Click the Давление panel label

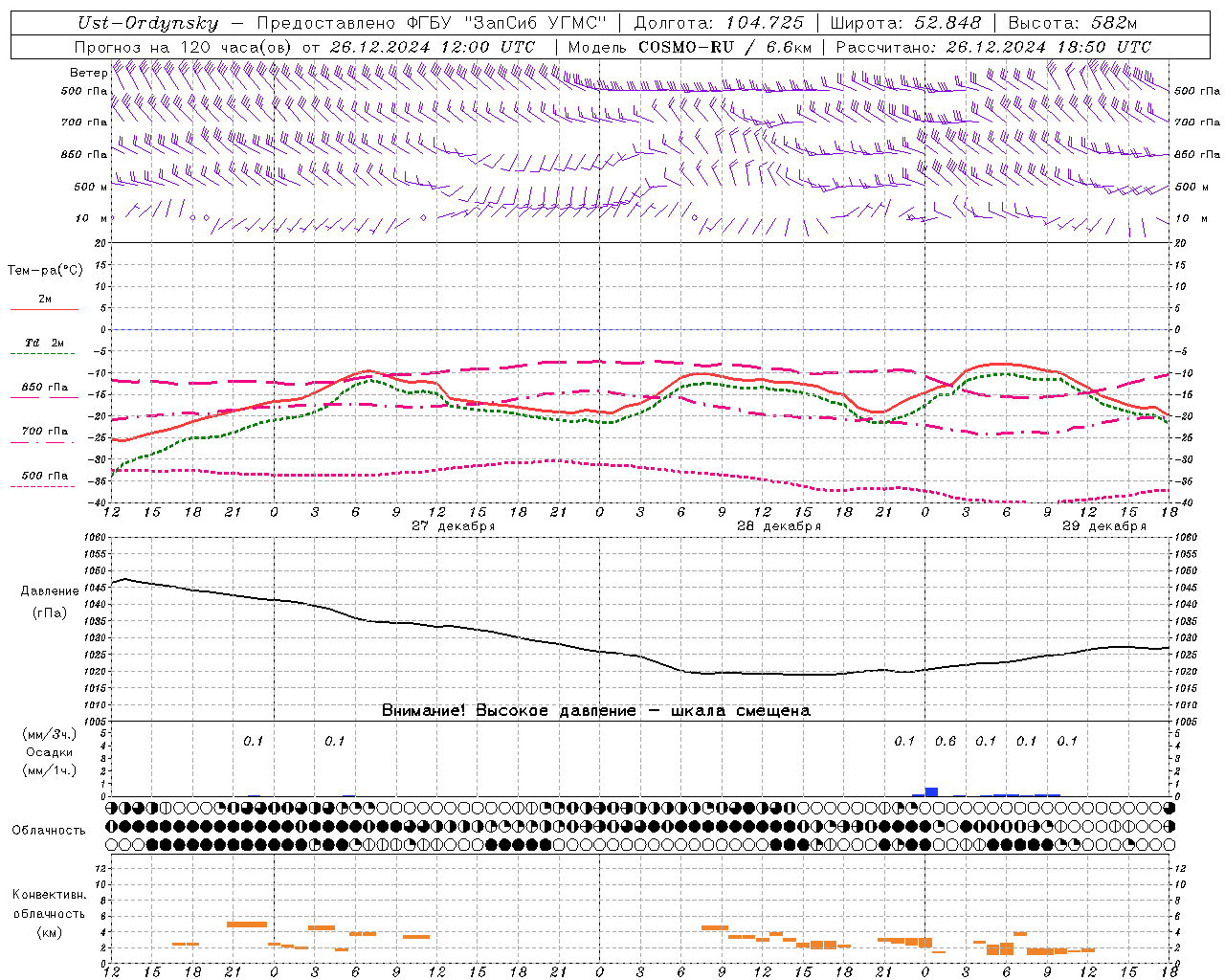point(50,591)
